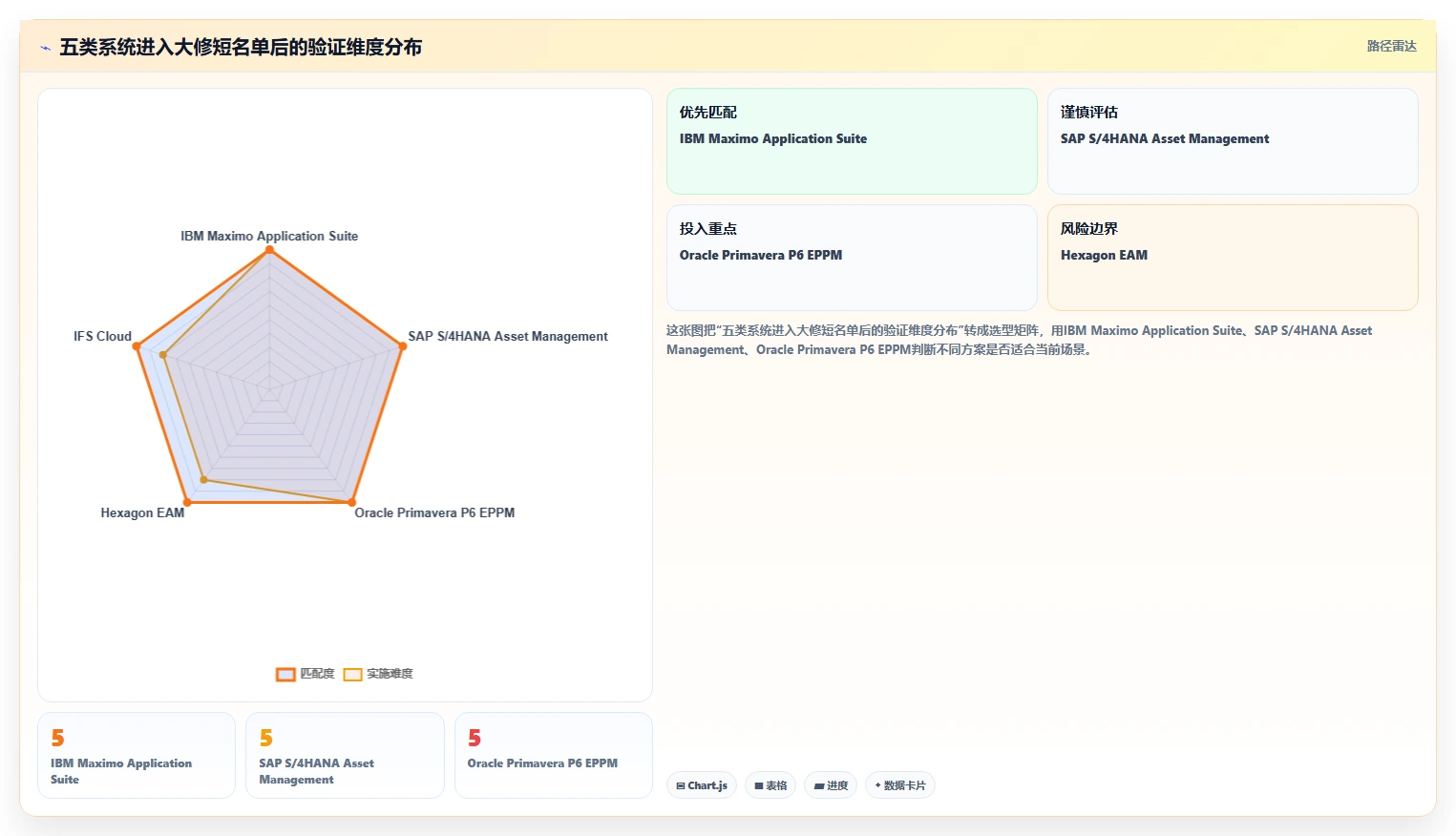This screenshot has width=1456, height=836.
Task: Click the header icon beside the title
Action: (45, 48)
